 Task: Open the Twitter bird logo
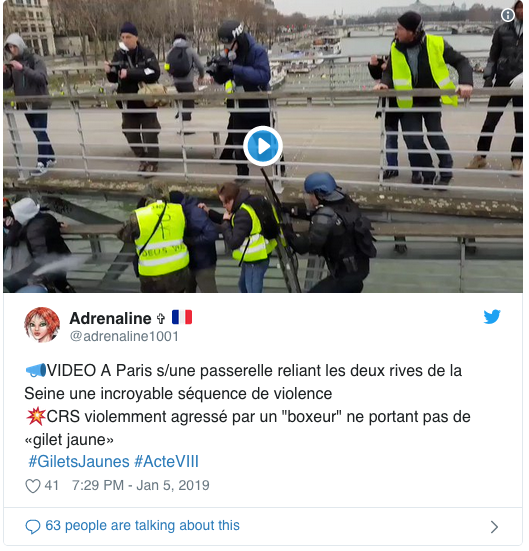click(x=492, y=317)
